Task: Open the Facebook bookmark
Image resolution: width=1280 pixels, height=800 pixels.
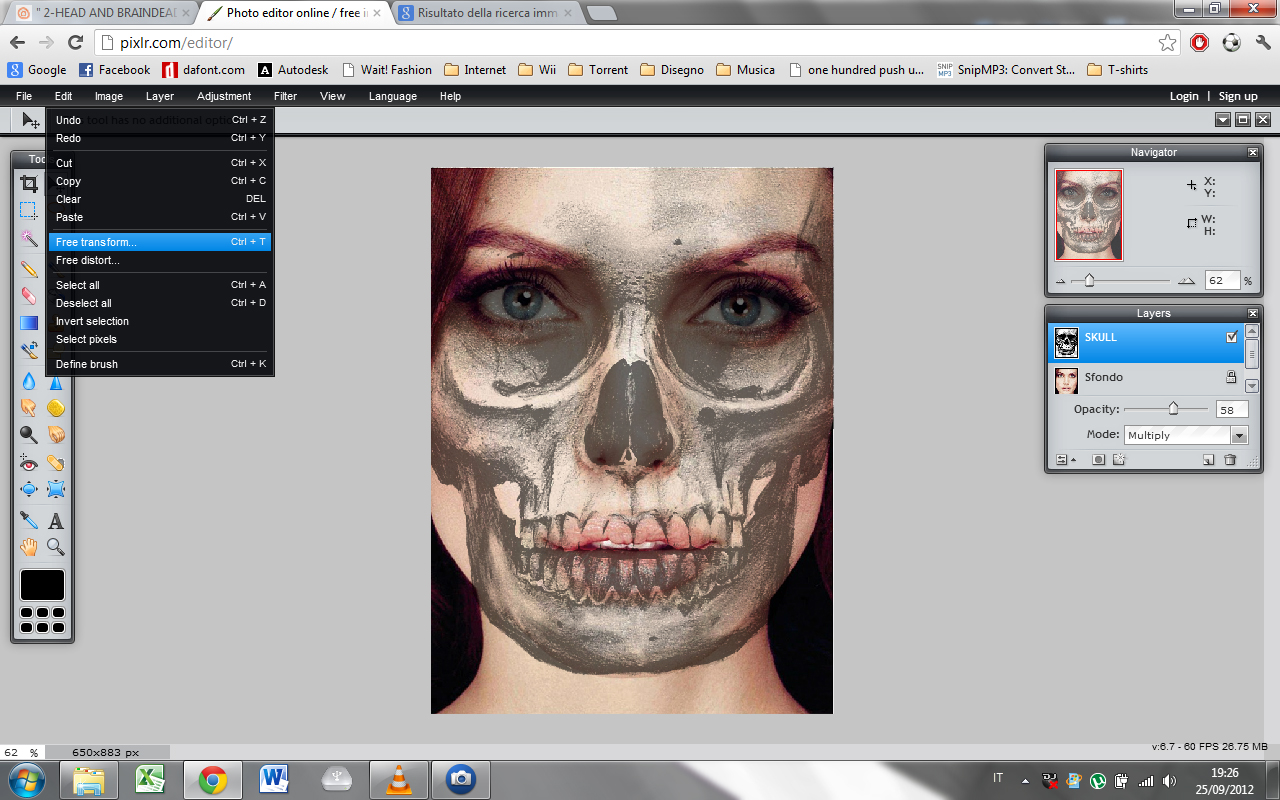Action: point(114,70)
